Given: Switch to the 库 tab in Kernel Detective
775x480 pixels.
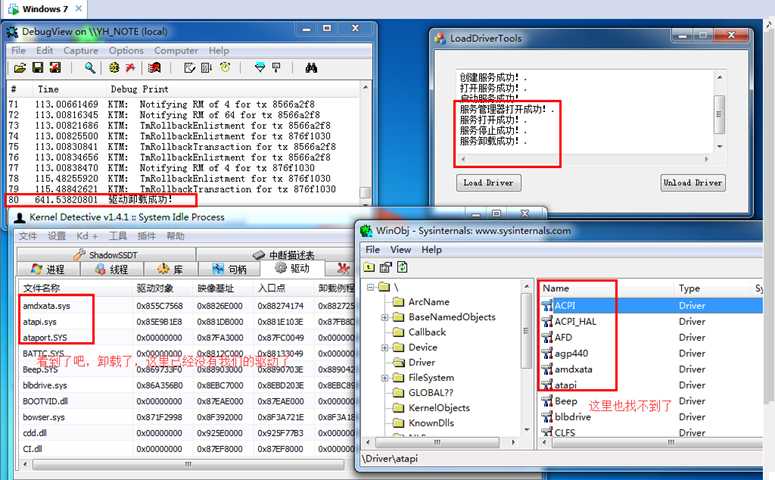Looking at the screenshot, I should [x=171, y=269].
